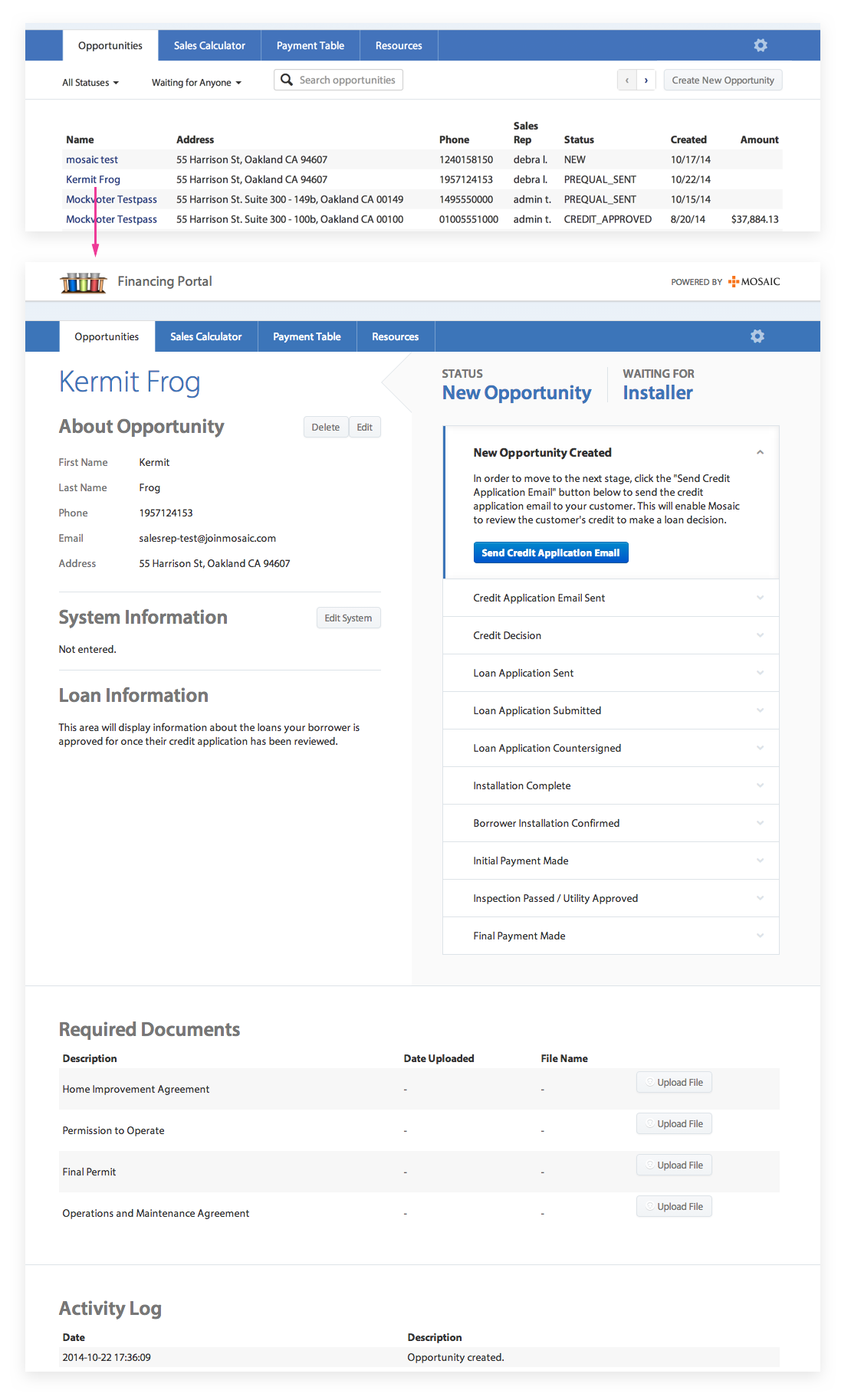Expand the Installation Complete step
The image size is (851, 1400).
(x=760, y=785)
